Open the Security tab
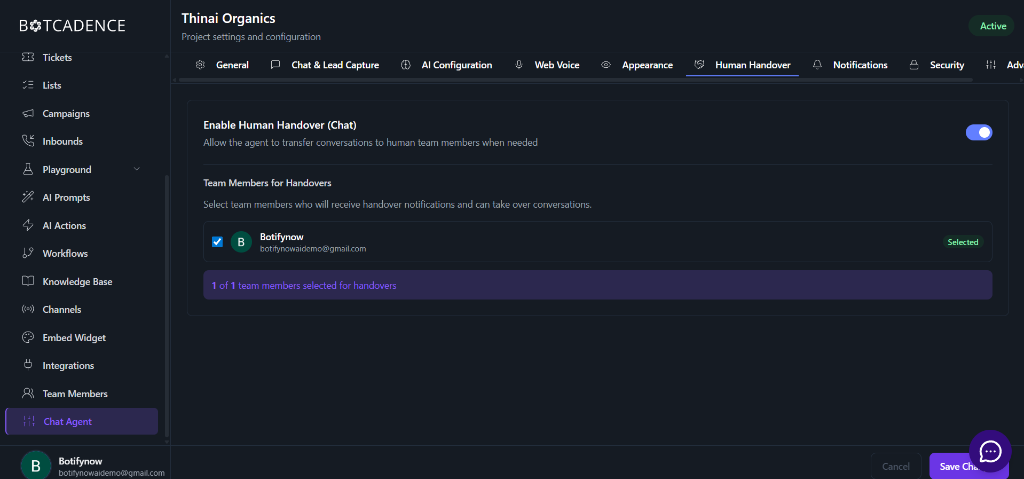This screenshot has width=1024, height=479. (936, 65)
